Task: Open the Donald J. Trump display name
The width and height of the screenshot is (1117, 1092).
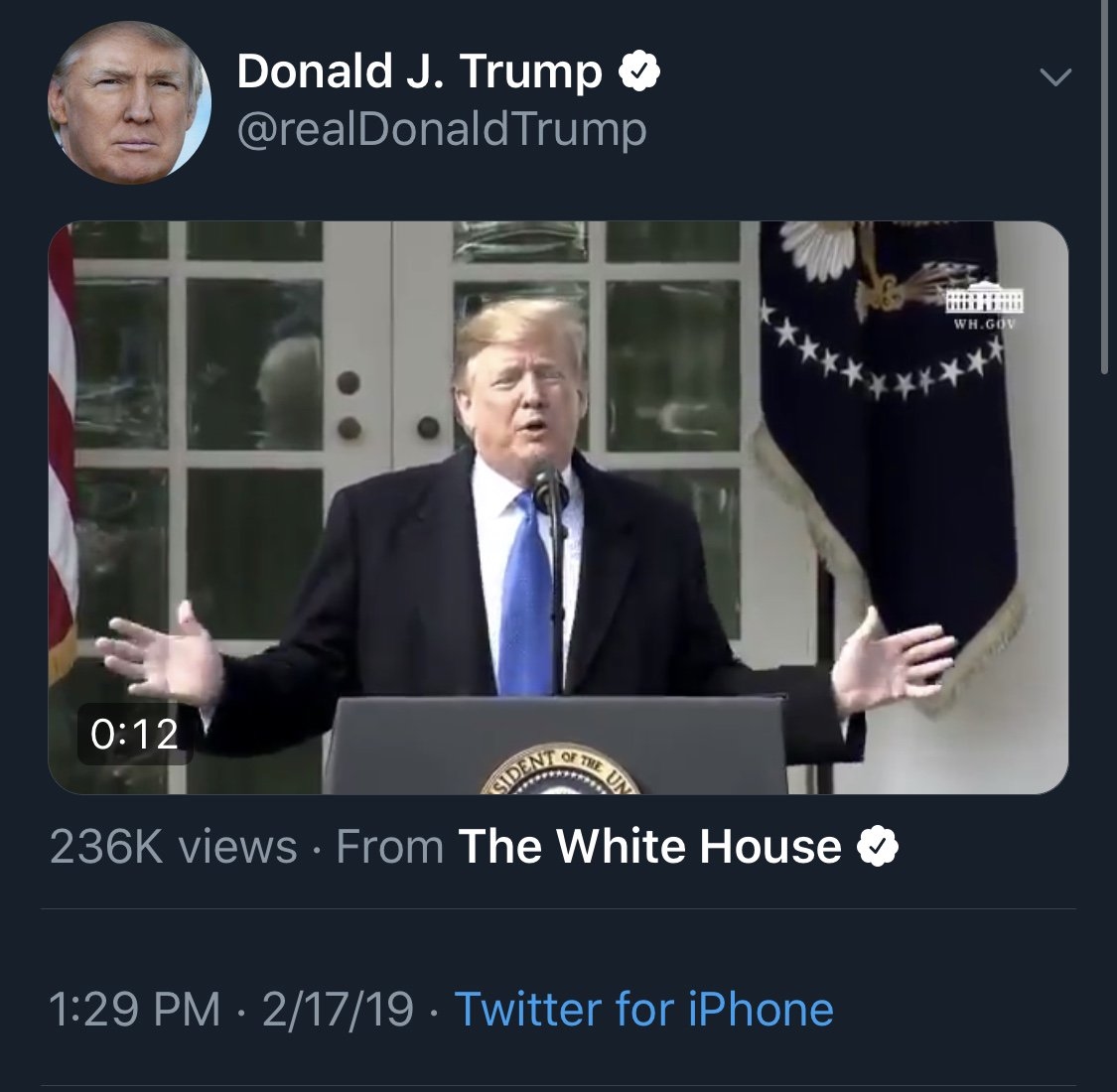Action: 419,71
